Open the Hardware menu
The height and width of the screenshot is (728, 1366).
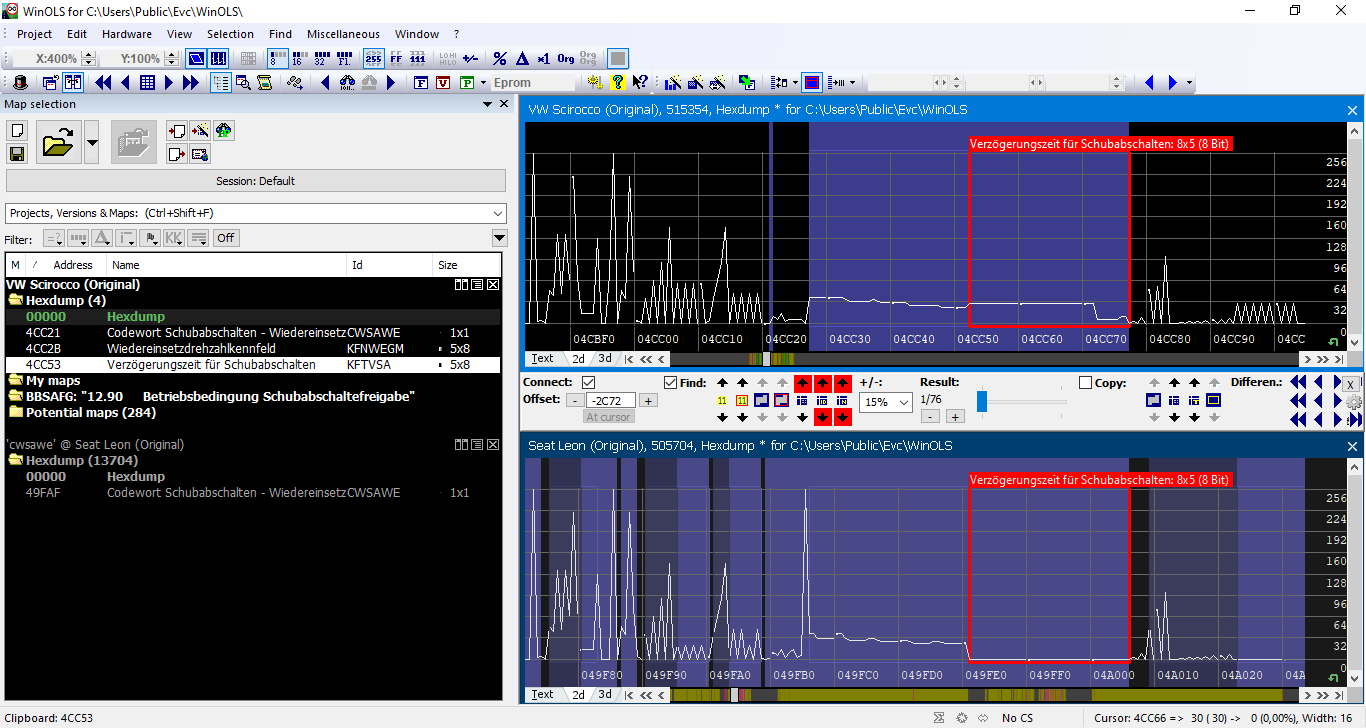[127, 34]
